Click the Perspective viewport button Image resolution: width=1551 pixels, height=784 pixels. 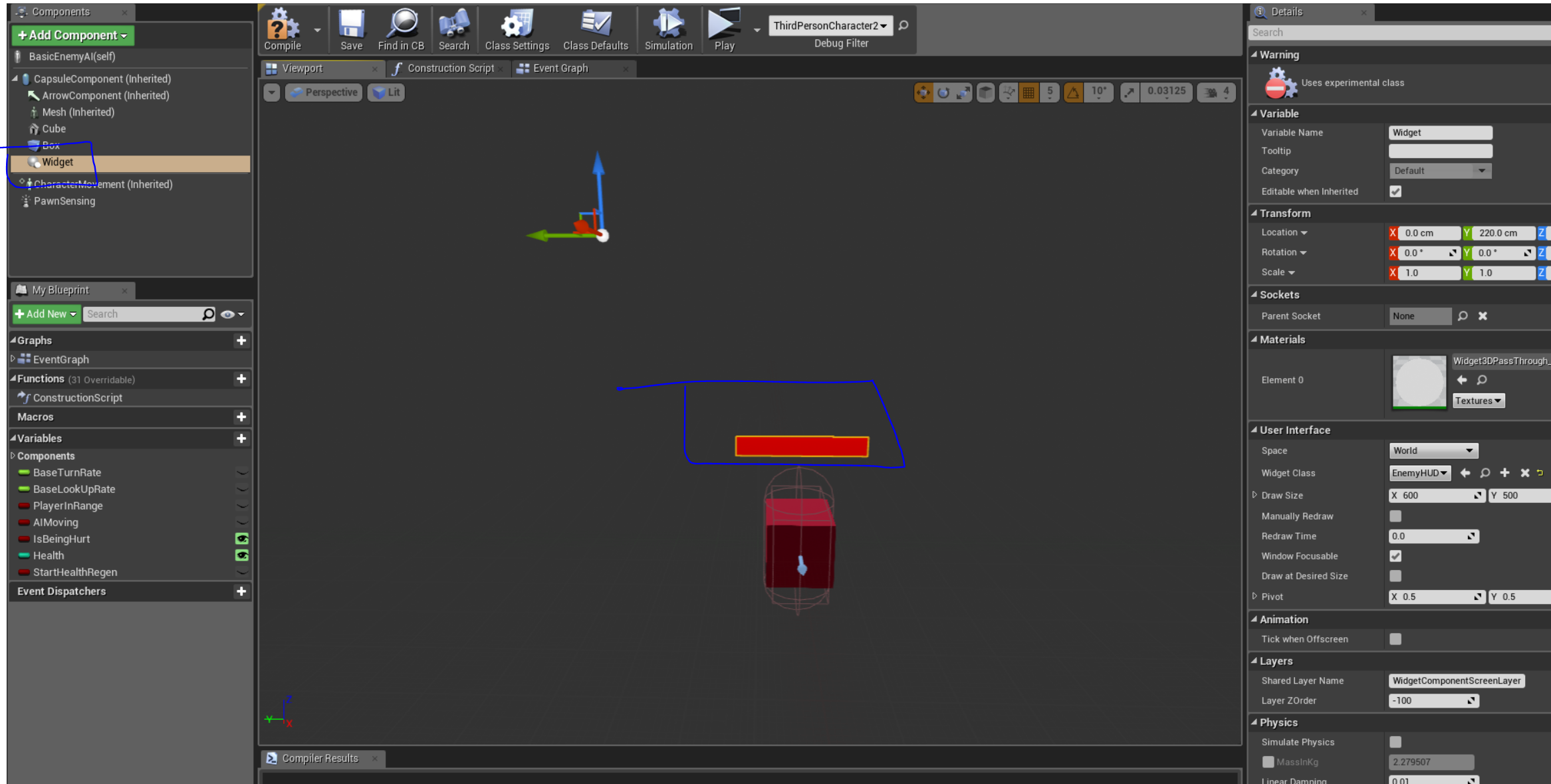(x=324, y=92)
